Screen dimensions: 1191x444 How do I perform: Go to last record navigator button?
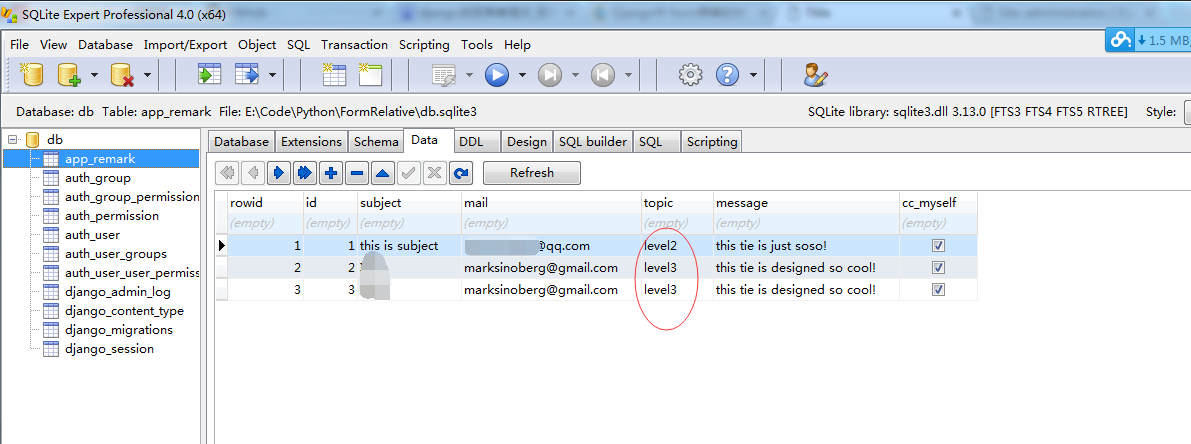(305, 173)
